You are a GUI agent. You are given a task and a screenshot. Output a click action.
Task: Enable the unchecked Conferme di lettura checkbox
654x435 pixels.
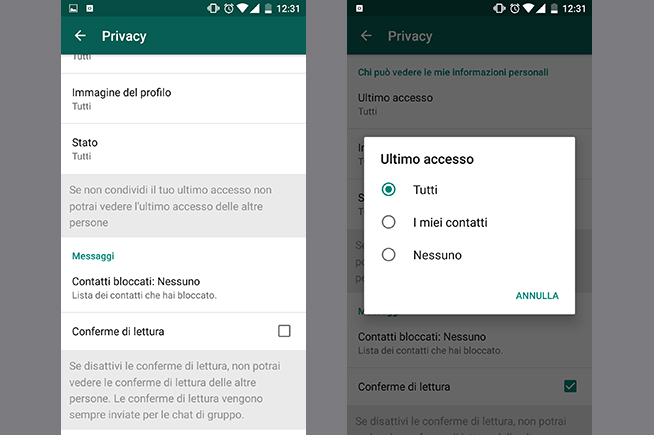tap(284, 331)
